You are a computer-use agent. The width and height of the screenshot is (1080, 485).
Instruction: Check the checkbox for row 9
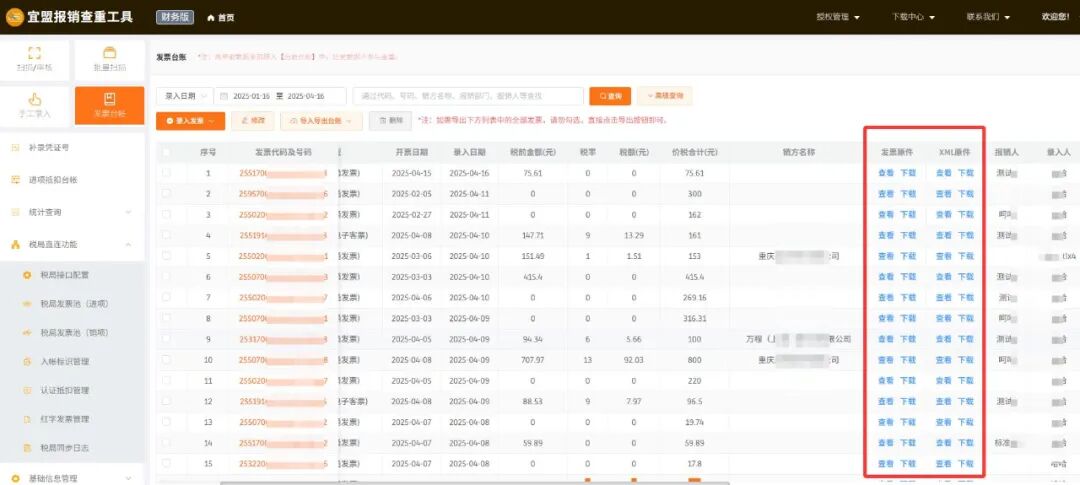point(166,339)
